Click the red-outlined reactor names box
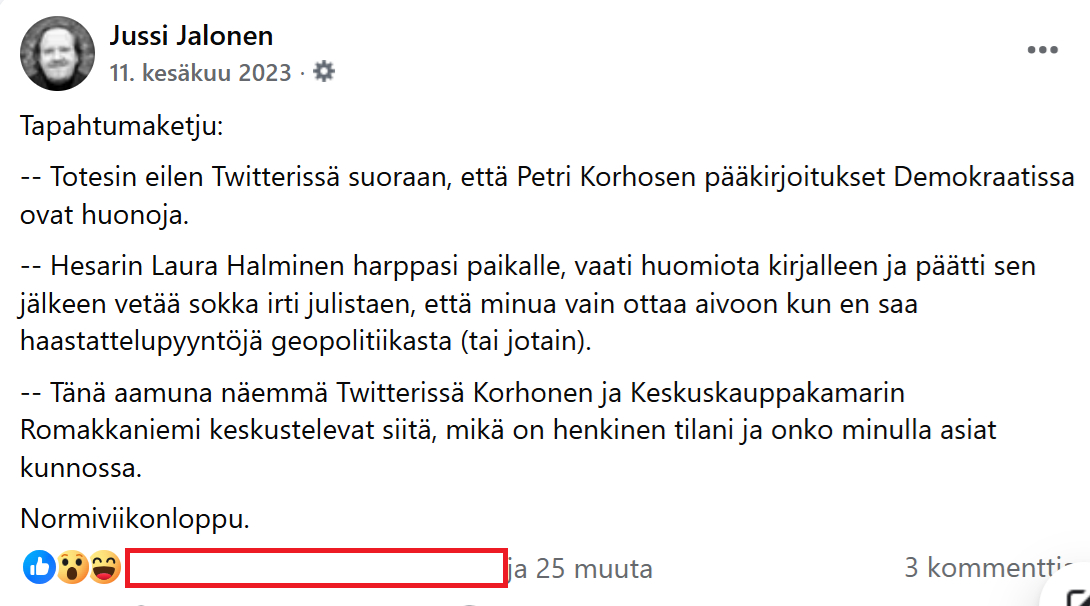The image size is (1090, 606). [x=315, y=568]
